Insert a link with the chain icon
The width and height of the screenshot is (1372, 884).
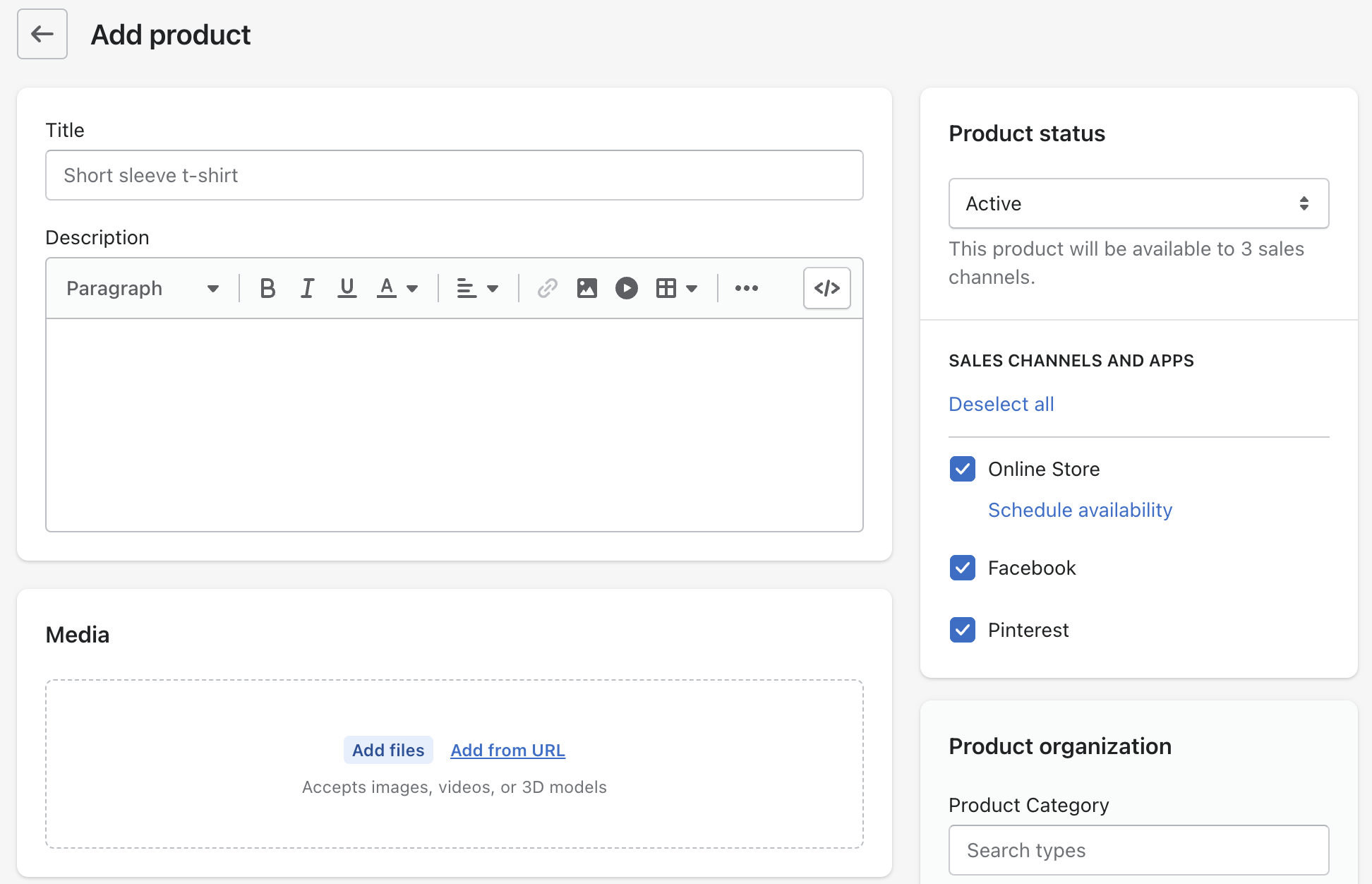547,288
